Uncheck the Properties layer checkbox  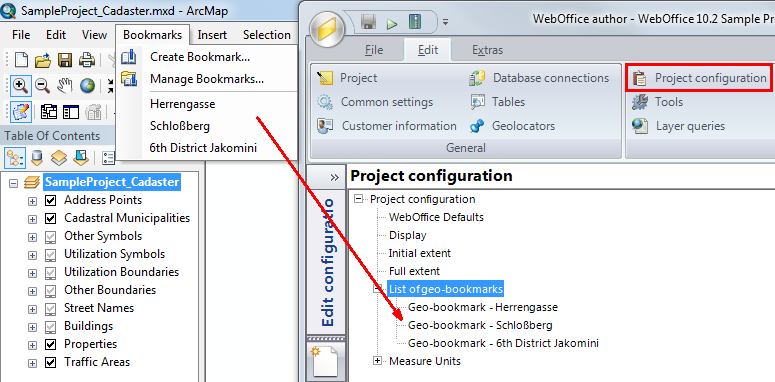pyautogui.click(x=50, y=344)
